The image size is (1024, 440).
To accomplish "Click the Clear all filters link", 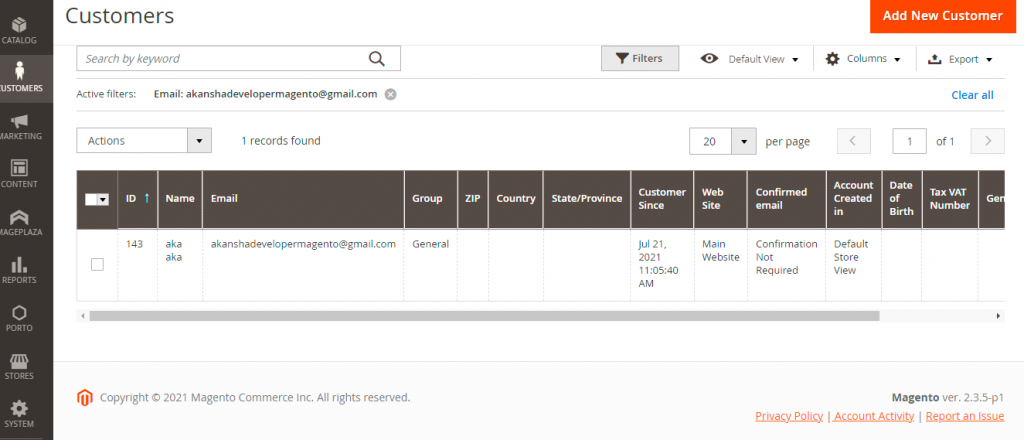I will (x=972, y=95).
